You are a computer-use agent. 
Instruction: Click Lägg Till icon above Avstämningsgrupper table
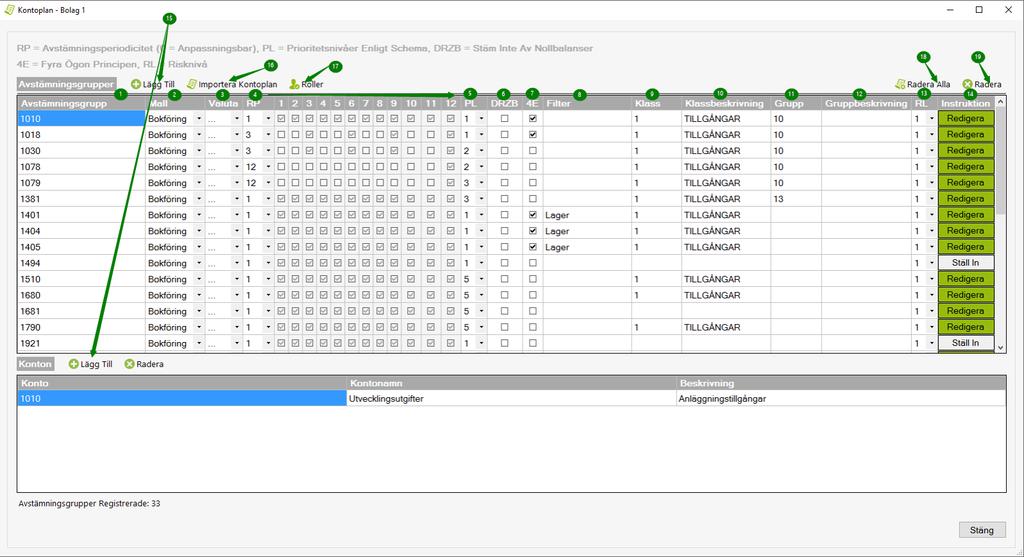point(136,84)
